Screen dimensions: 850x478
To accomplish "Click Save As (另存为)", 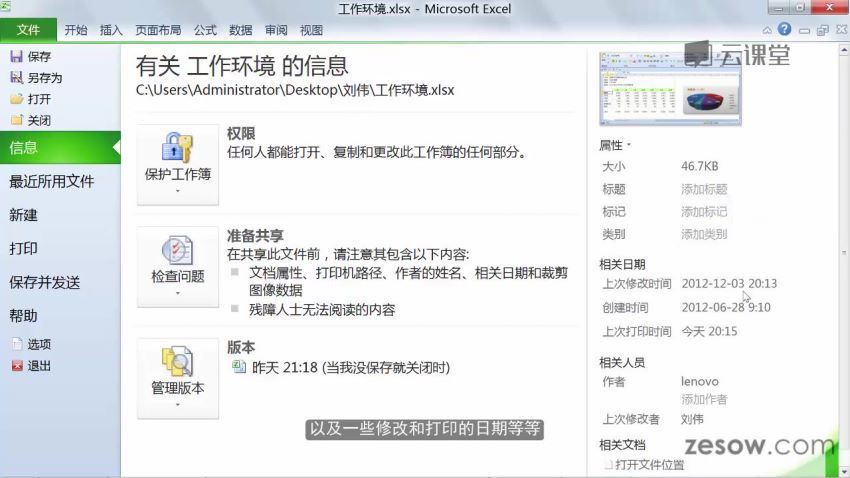I will pyautogui.click(x=45, y=77).
